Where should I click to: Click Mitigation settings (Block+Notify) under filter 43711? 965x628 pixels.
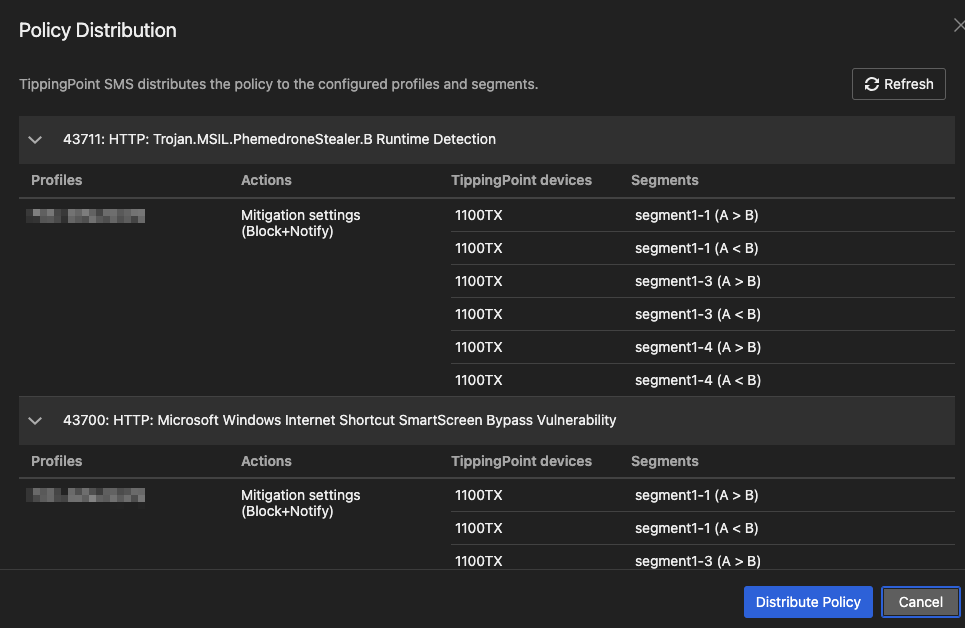point(300,223)
